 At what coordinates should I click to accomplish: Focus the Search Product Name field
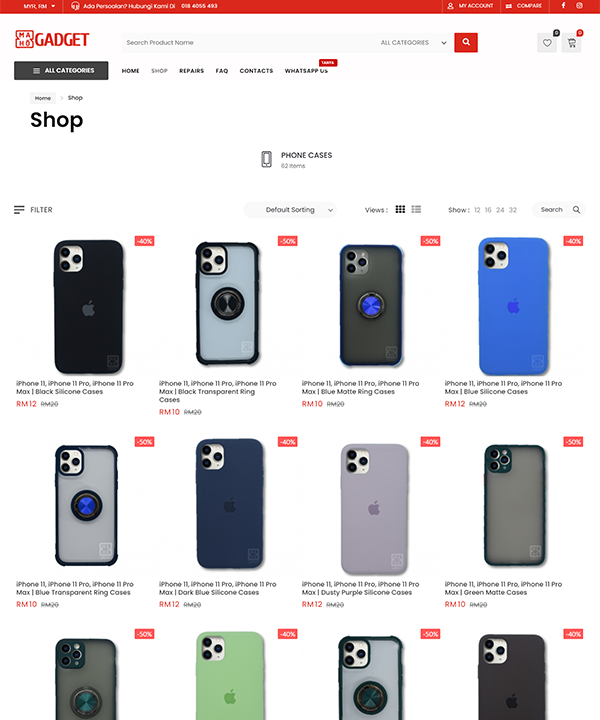pyautogui.click(x=250, y=43)
